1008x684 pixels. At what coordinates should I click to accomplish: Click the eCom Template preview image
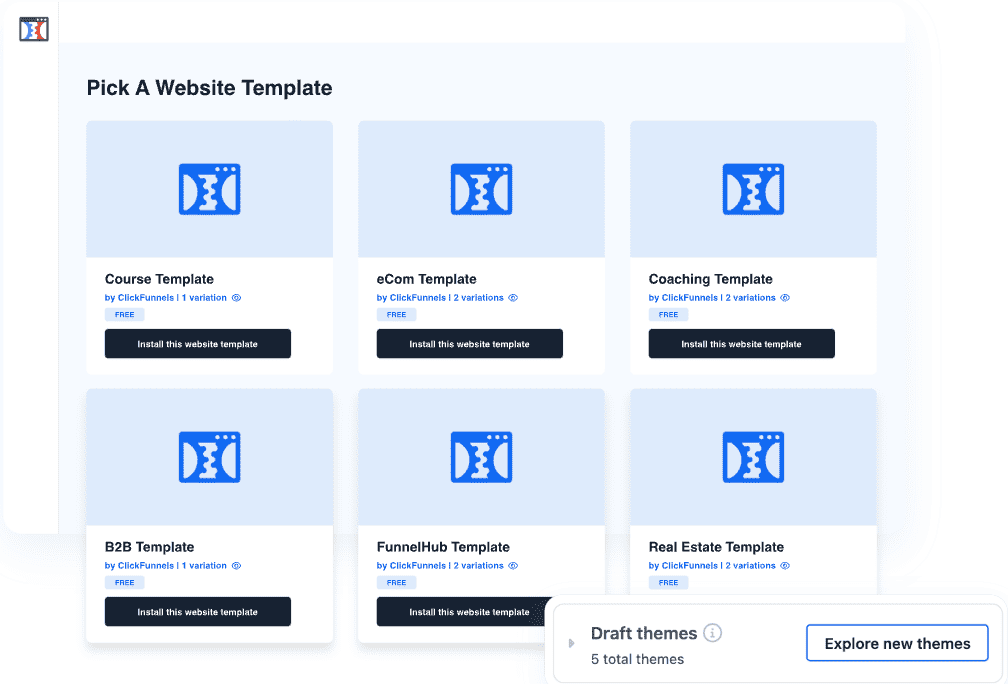(481, 189)
